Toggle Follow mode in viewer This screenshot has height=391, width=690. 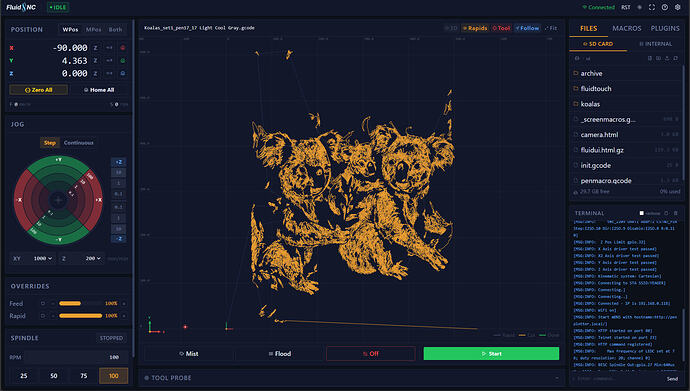click(x=527, y=28)
